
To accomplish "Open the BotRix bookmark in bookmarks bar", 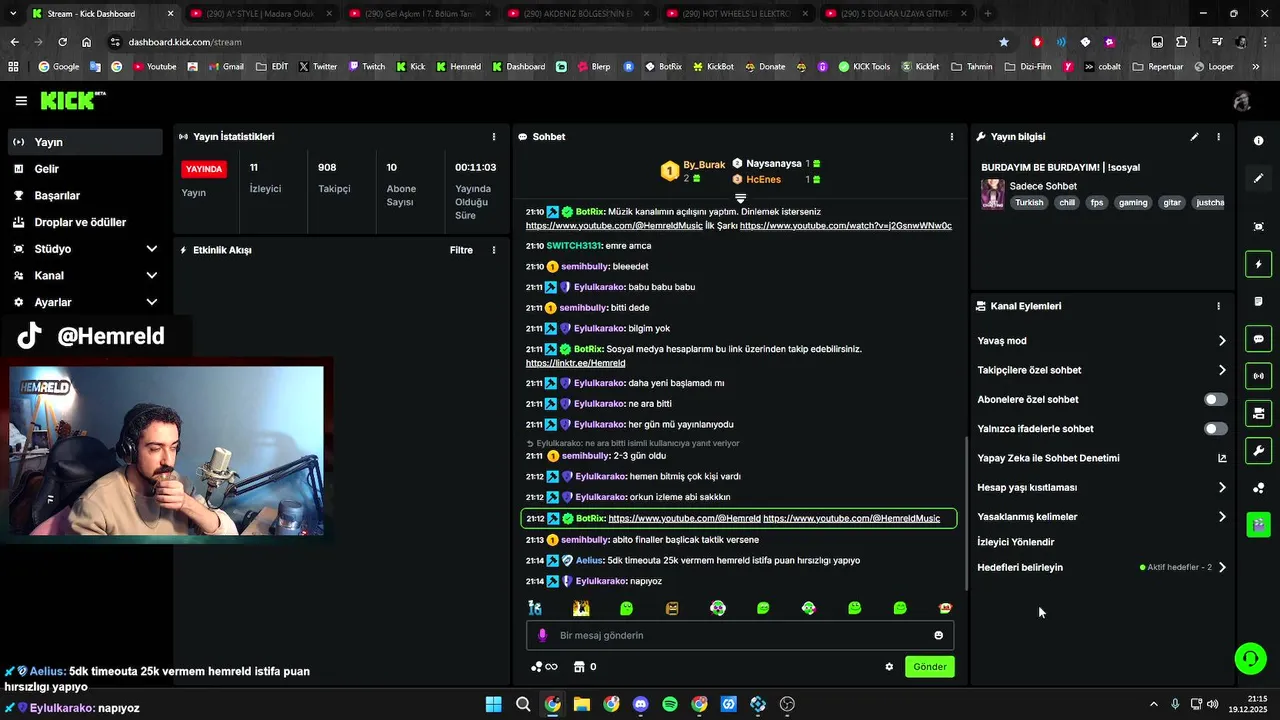I will coord(663,67).
